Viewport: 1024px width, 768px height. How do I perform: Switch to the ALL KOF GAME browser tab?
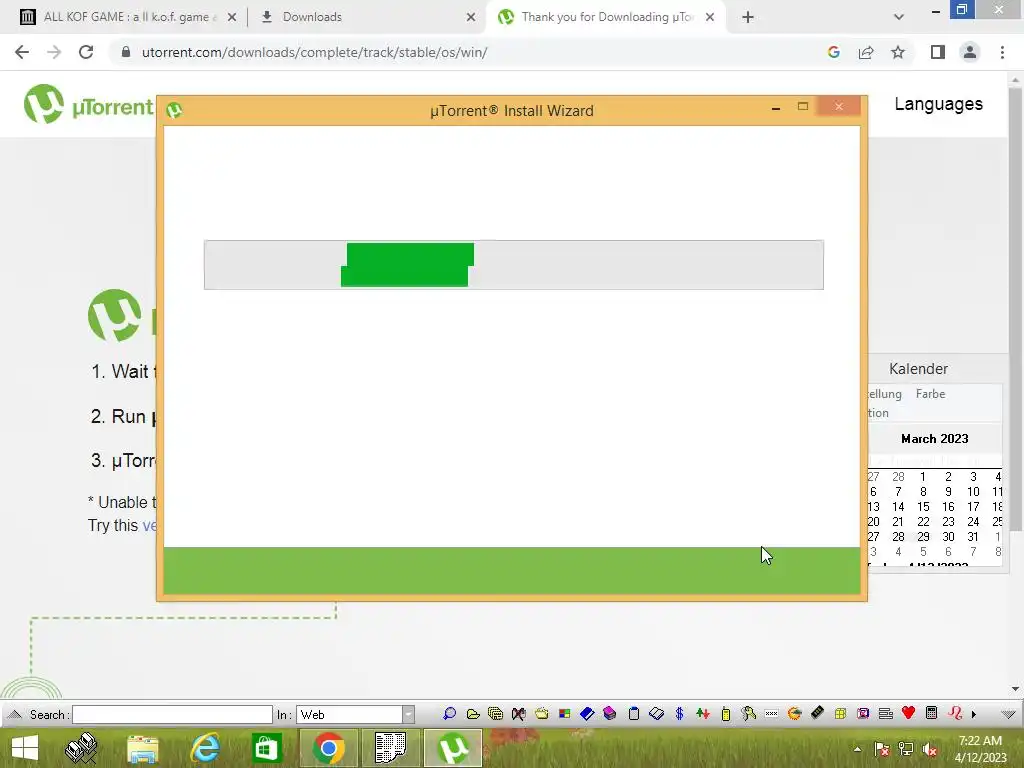[x=128, y=17]
